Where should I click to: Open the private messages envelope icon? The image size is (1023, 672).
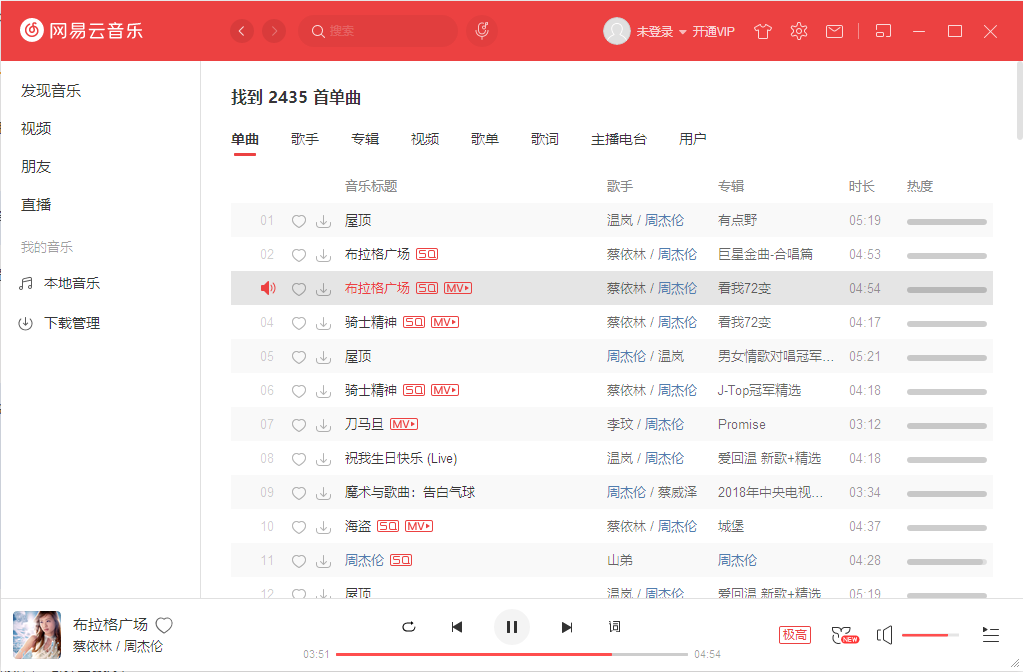tap(834, 31)
